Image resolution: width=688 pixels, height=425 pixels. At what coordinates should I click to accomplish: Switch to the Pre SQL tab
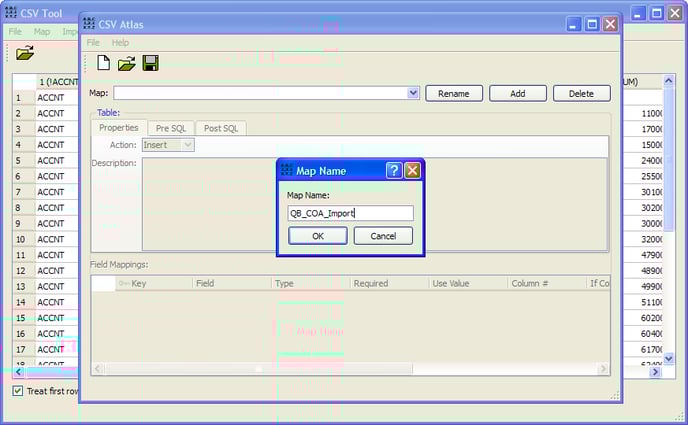170,128
